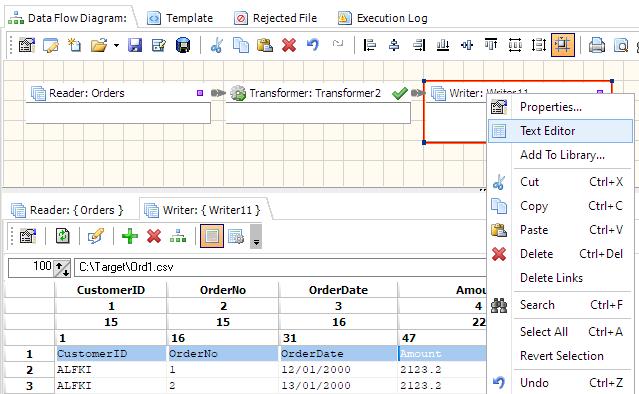Choose Select All in the context menu
Image resolution: width=639 pixels, height=394 pixels.
560,332
